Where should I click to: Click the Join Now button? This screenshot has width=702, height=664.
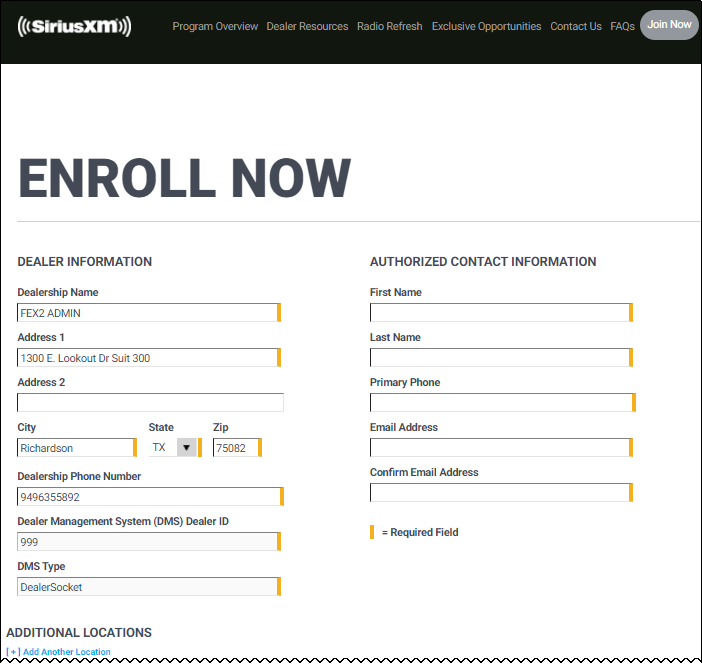click(669, 25)
